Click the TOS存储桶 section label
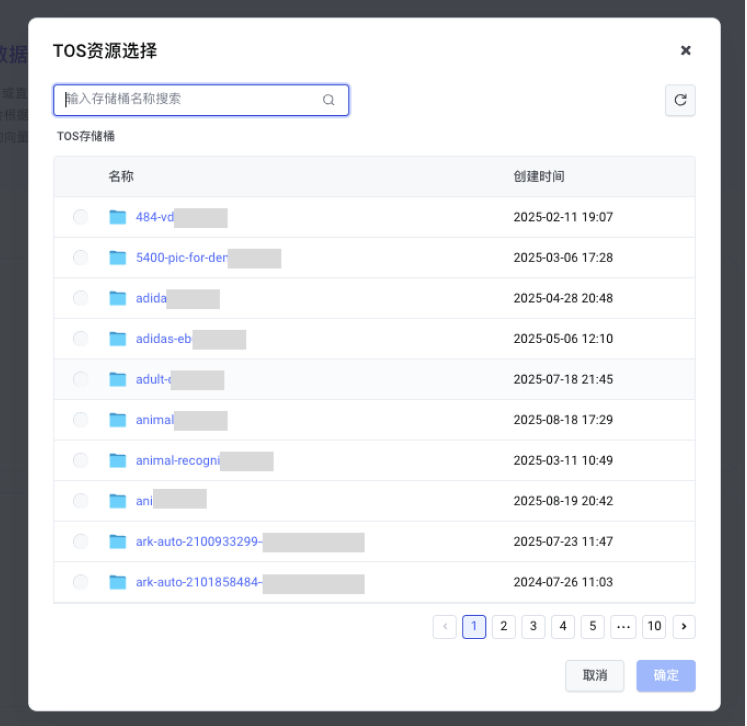This screenshot has width=747, height=726. click(x=86, y=136)
